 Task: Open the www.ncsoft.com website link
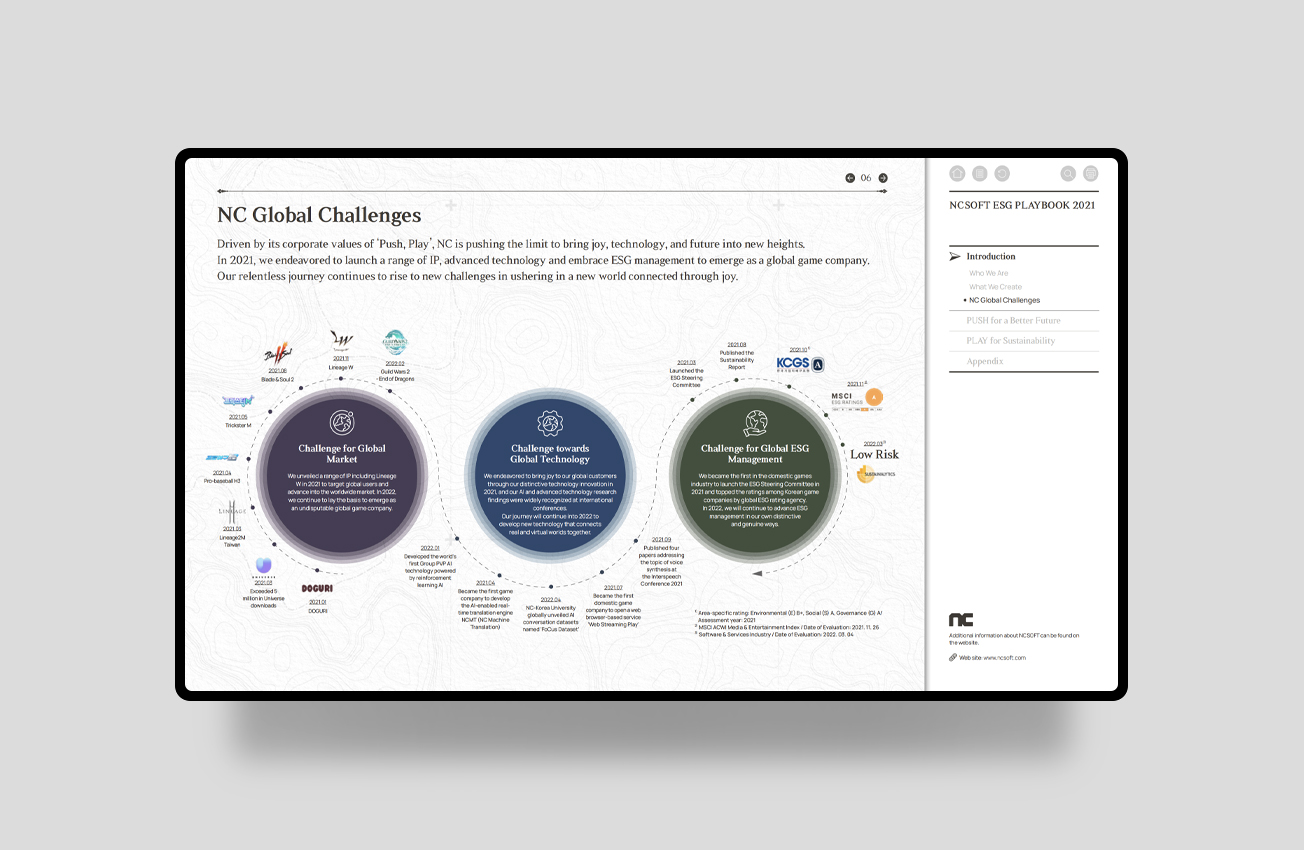pyautogui.click(x=1004, y=657)
